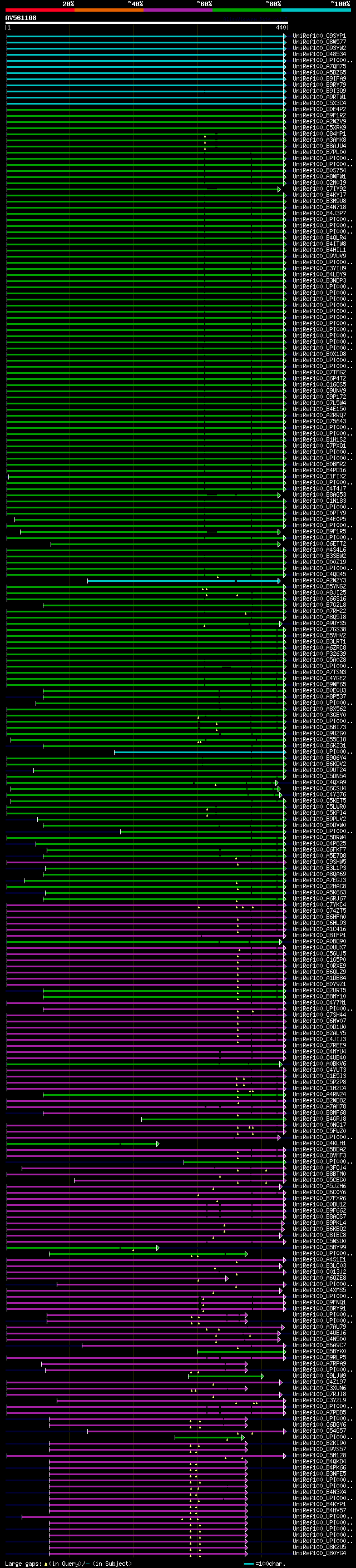Select hit label UniRef100_Q6ETT2
The height and width of the screenshot is (1568, 356).
(x=319, y=543)
